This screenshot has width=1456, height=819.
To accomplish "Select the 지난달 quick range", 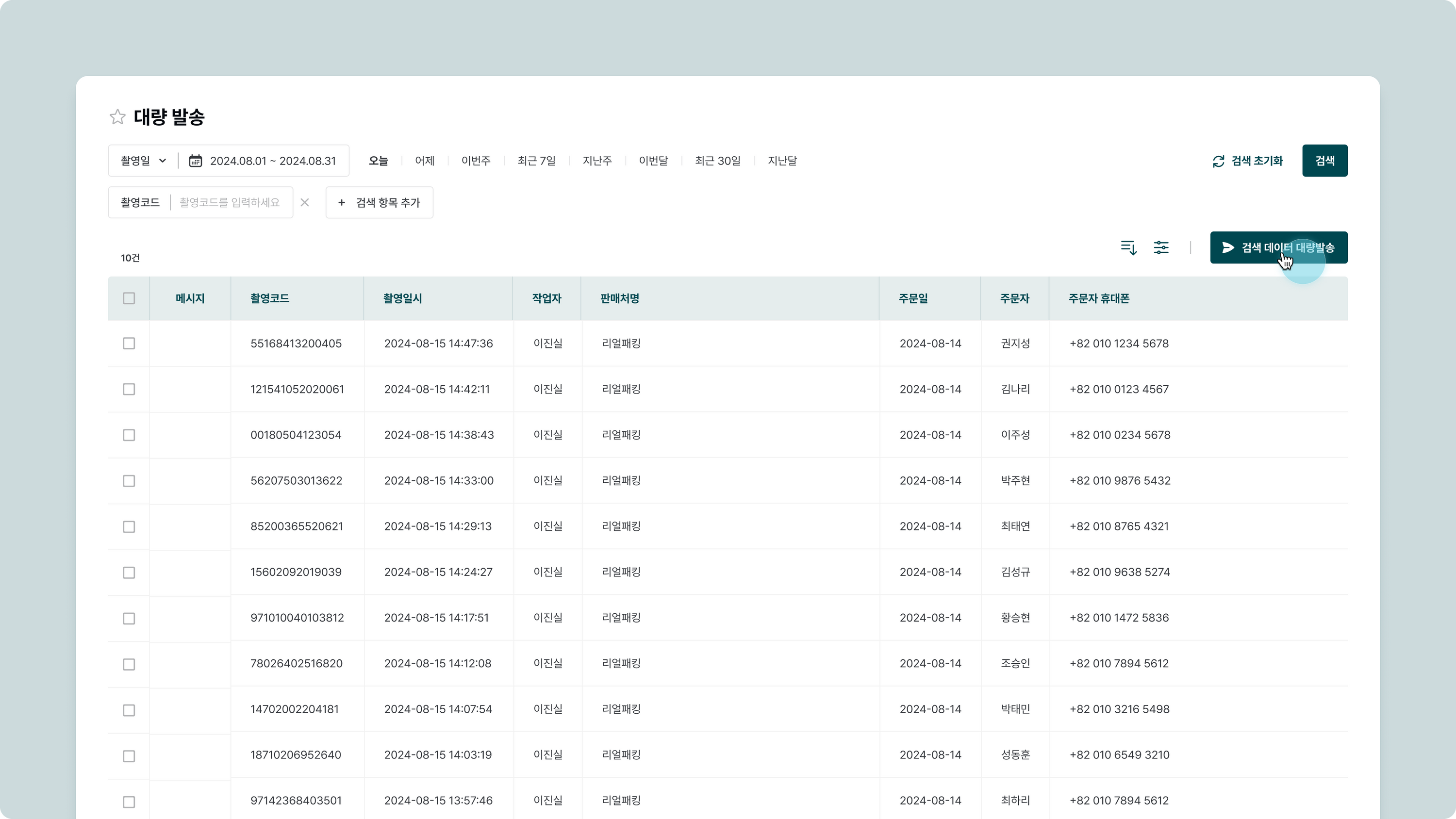I will [782, 161].
